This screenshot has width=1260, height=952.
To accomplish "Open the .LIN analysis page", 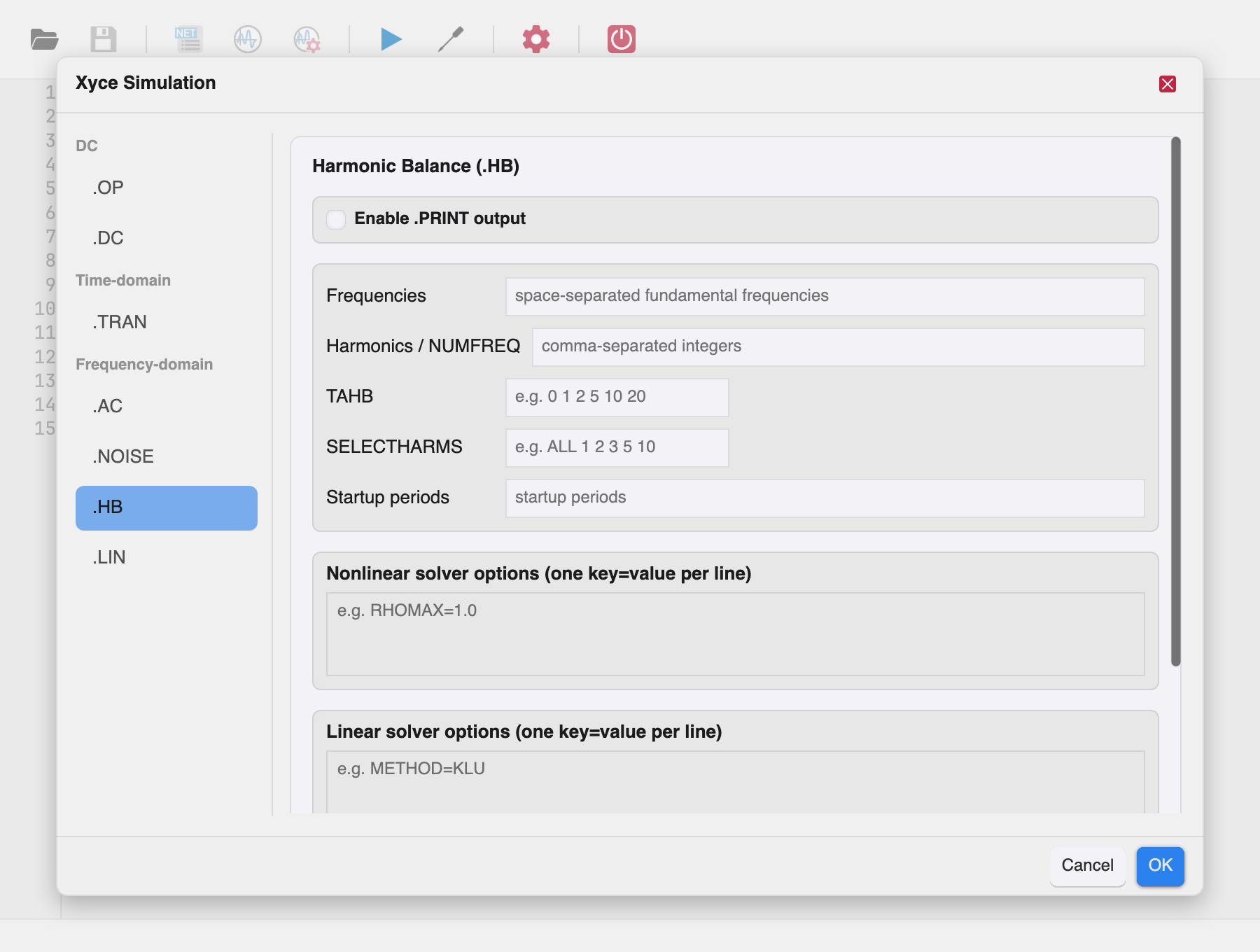I will 167,557.
